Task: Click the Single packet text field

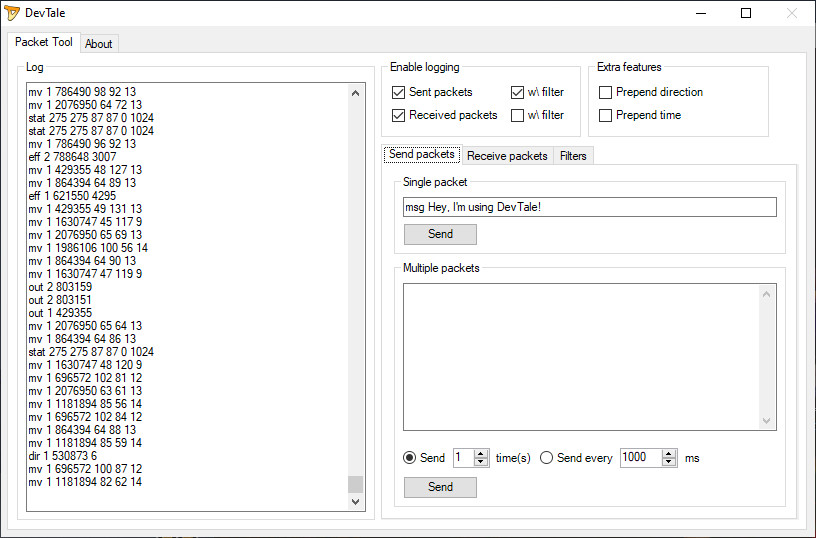Action: pyautogui.click(x=590, y=207)
